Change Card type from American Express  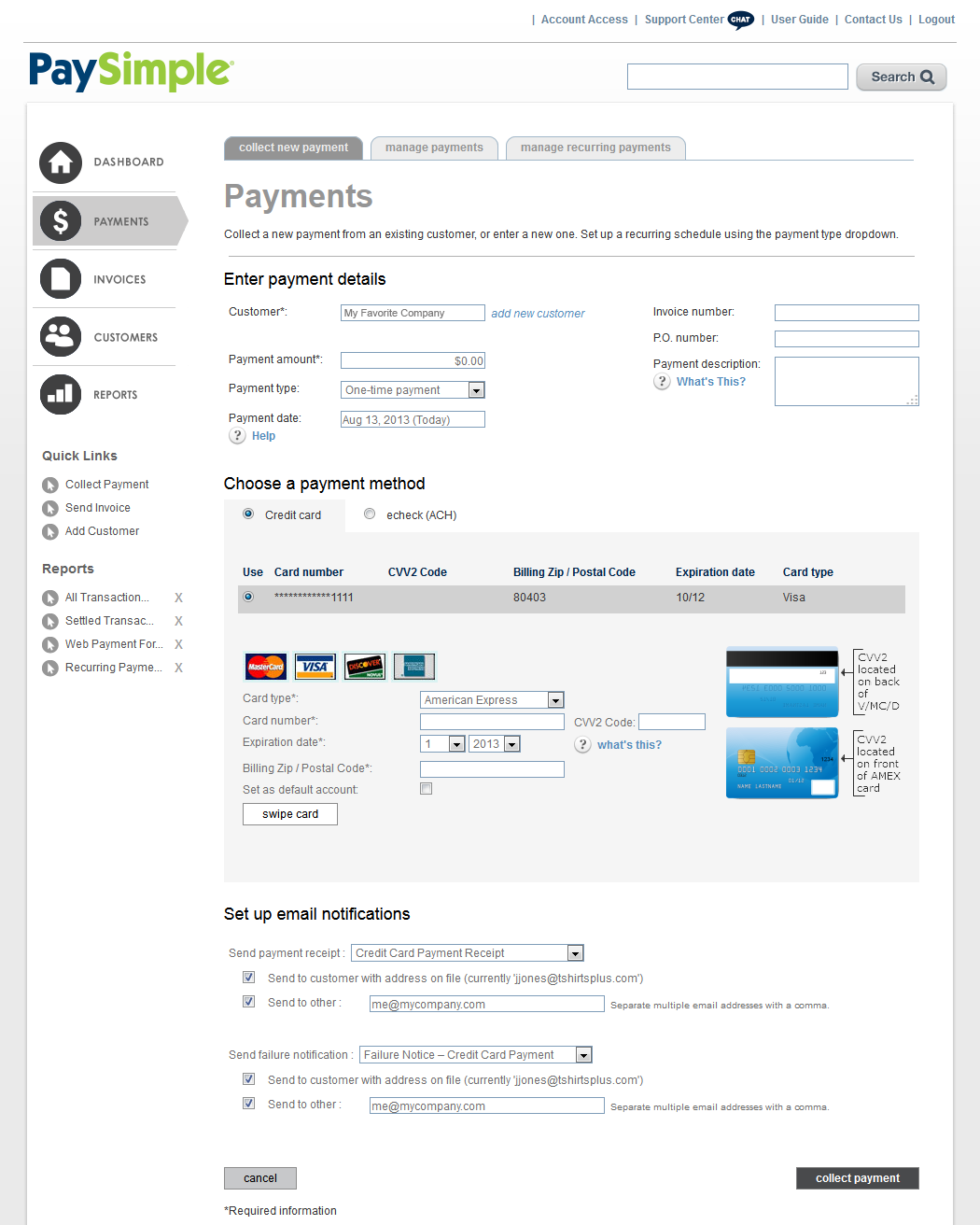point(555,699)
